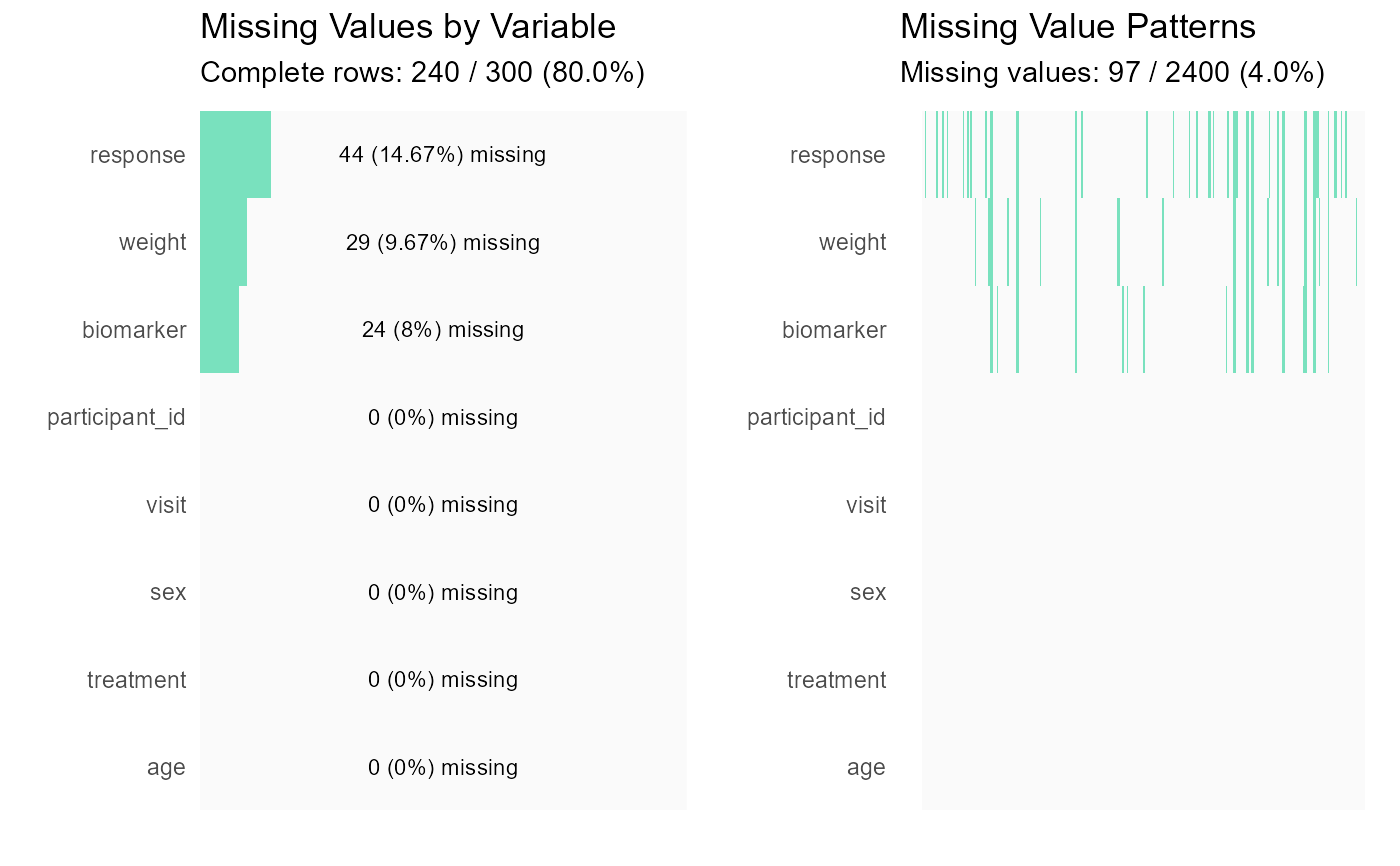Screen dimensions: 1400x866
Task: Click the green response bar in the left chart
Action: tap(235, 155)
